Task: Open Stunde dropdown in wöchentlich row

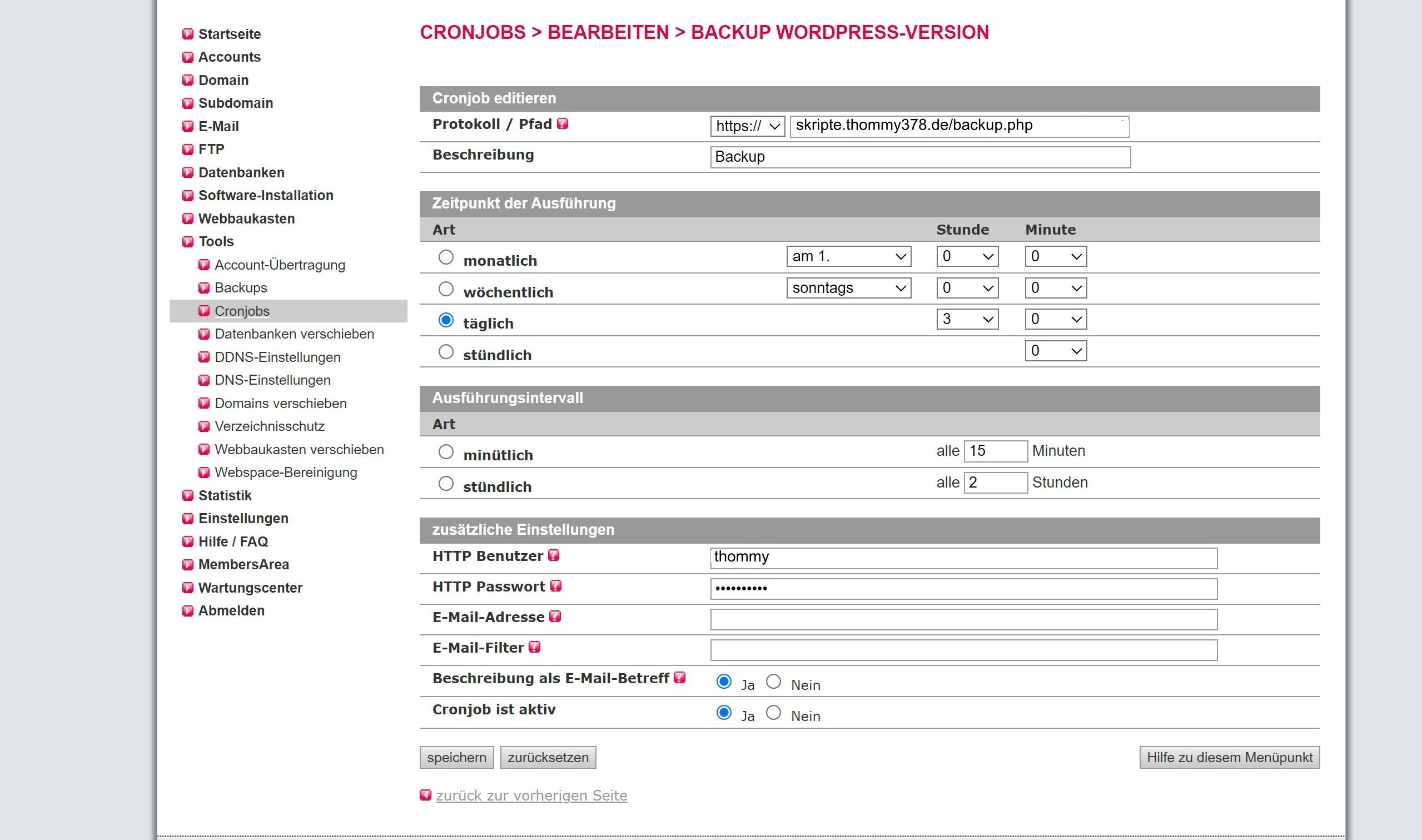Action: pos(967,288)
